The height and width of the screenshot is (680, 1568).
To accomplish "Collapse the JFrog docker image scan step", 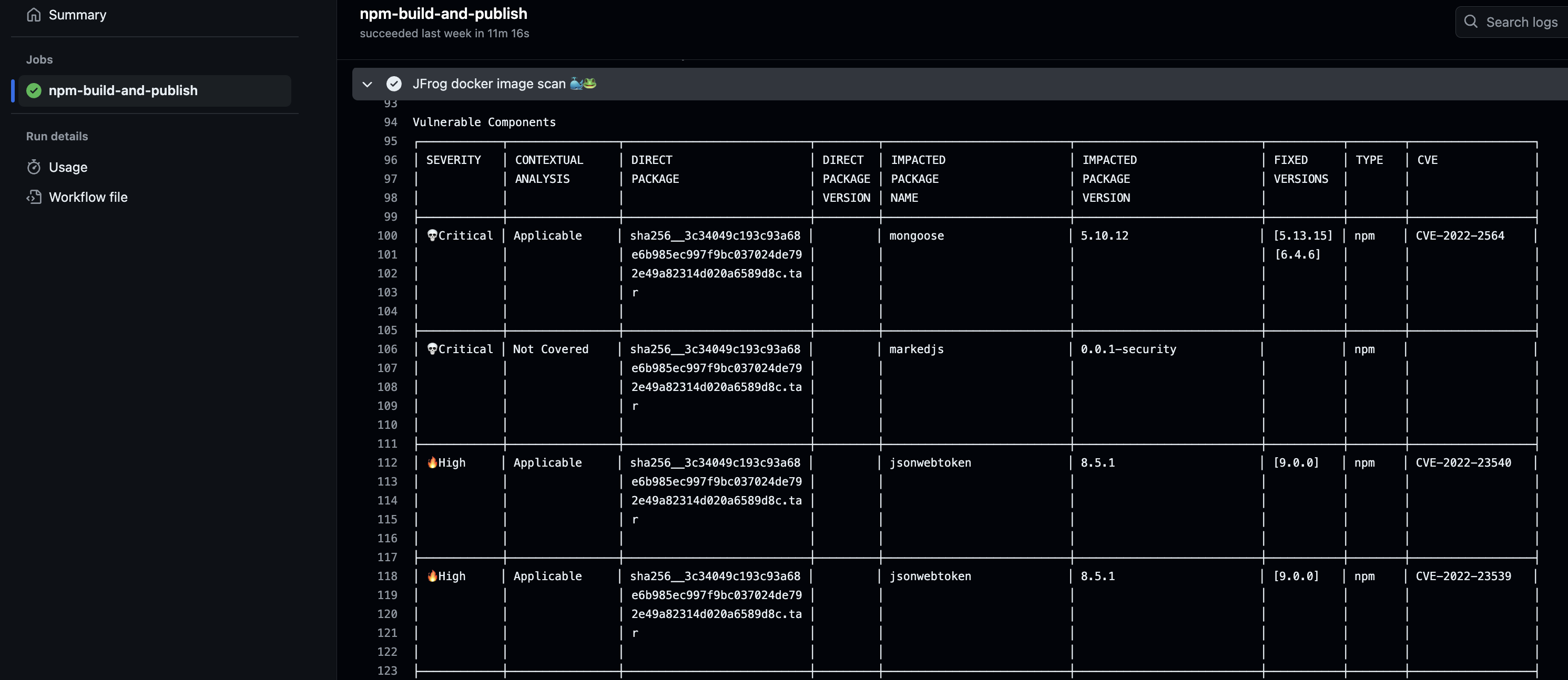I will (367, 84).
